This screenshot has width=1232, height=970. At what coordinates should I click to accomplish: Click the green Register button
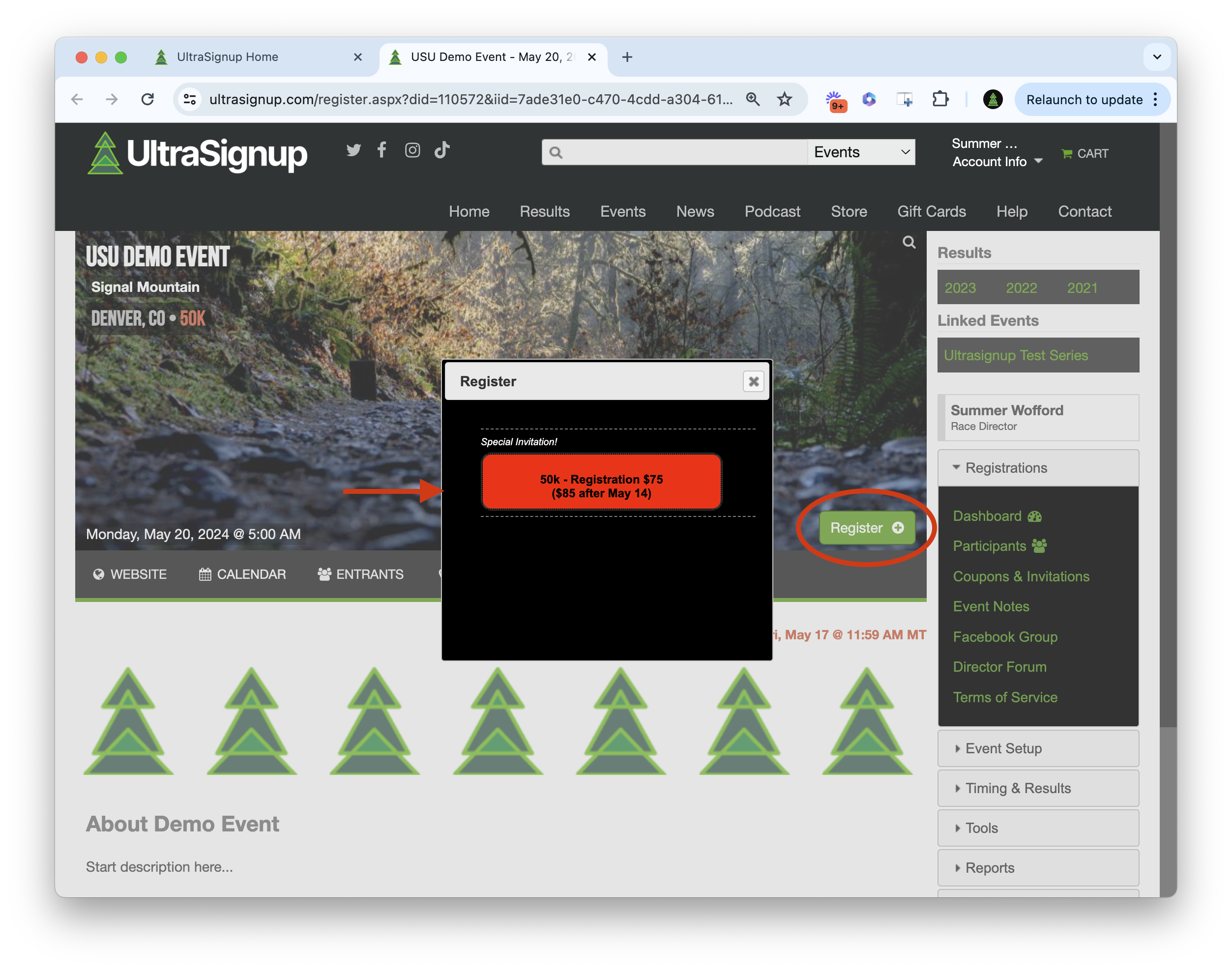[867, 528]
